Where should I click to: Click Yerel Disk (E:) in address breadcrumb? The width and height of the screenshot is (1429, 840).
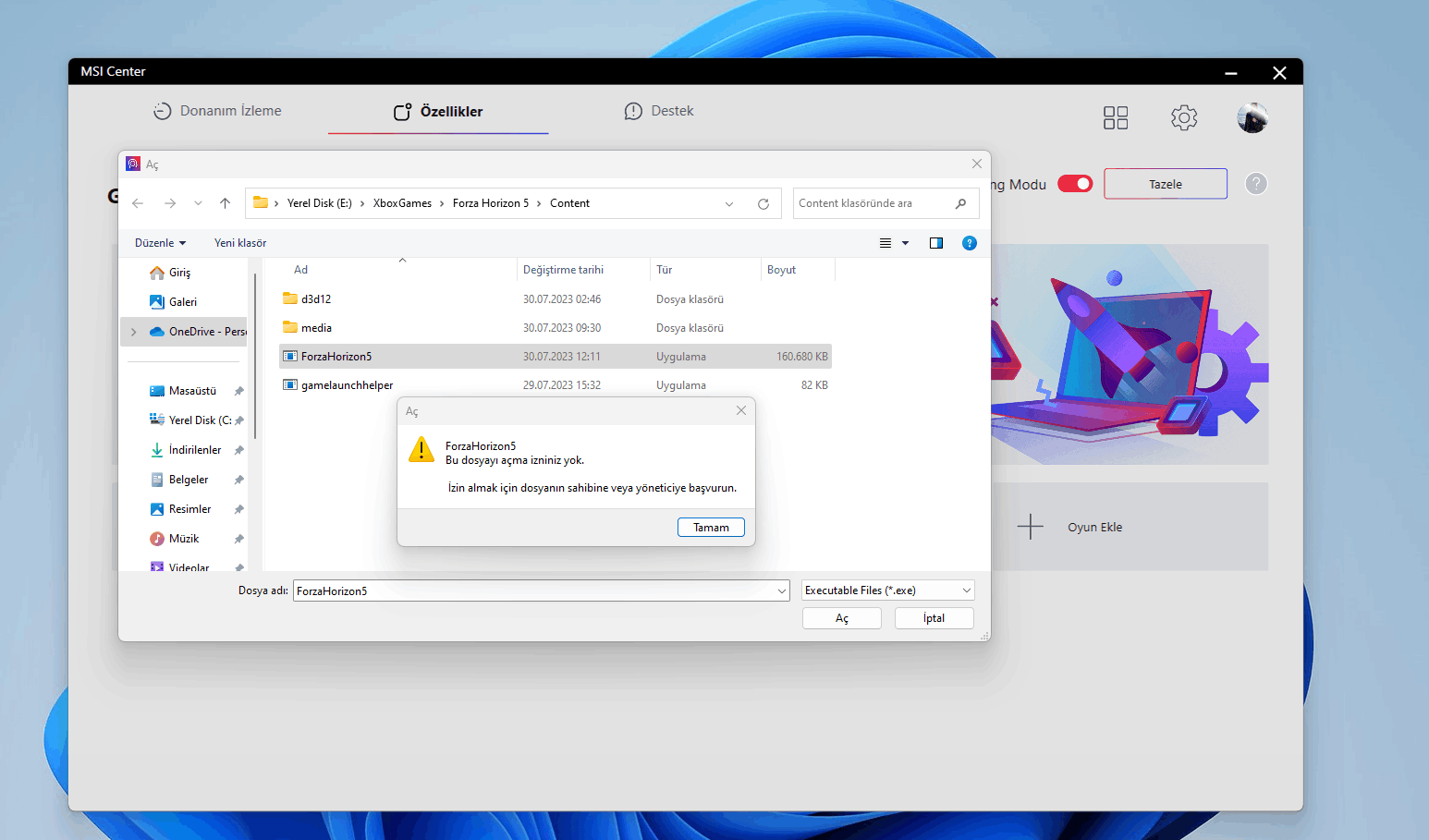(x=319, y=203)
